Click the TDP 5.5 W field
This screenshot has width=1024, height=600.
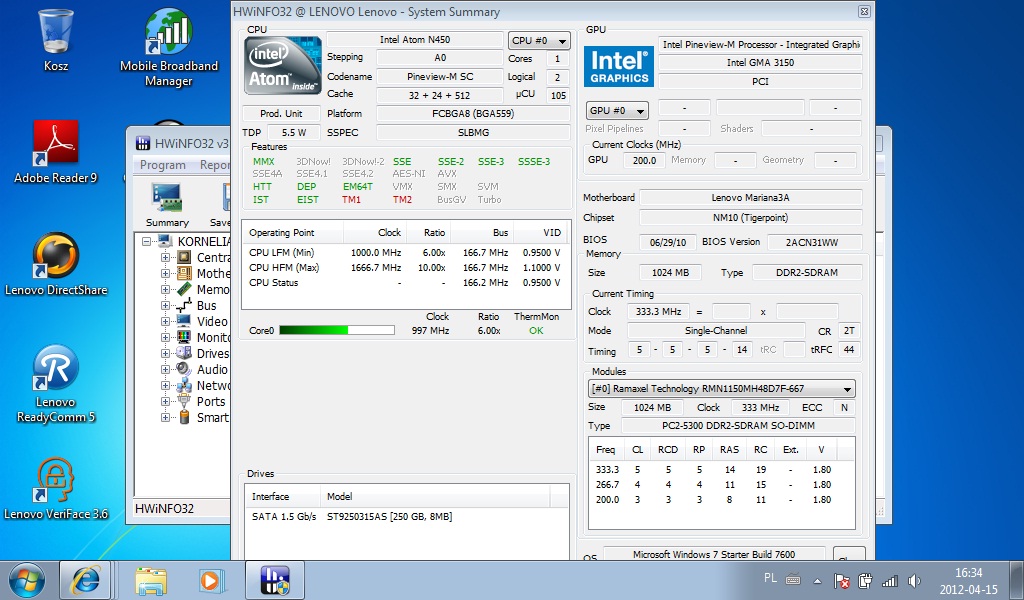coord(294,133)
